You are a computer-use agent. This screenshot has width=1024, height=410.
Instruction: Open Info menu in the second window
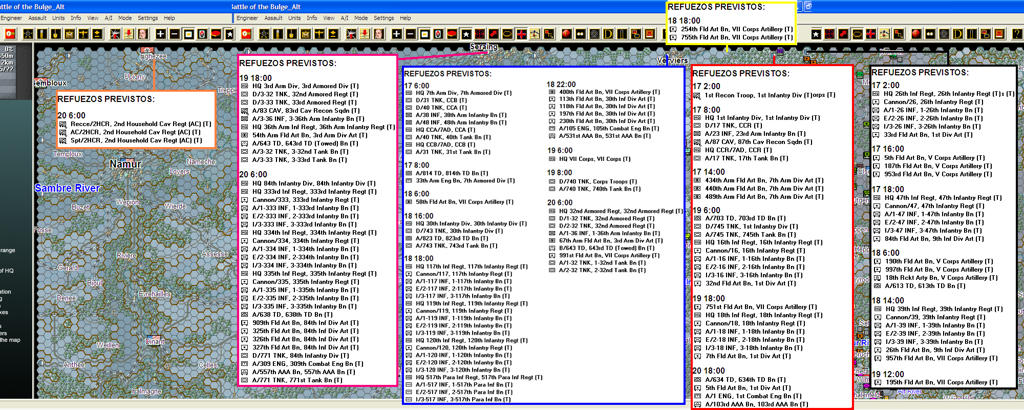(312, 18)
